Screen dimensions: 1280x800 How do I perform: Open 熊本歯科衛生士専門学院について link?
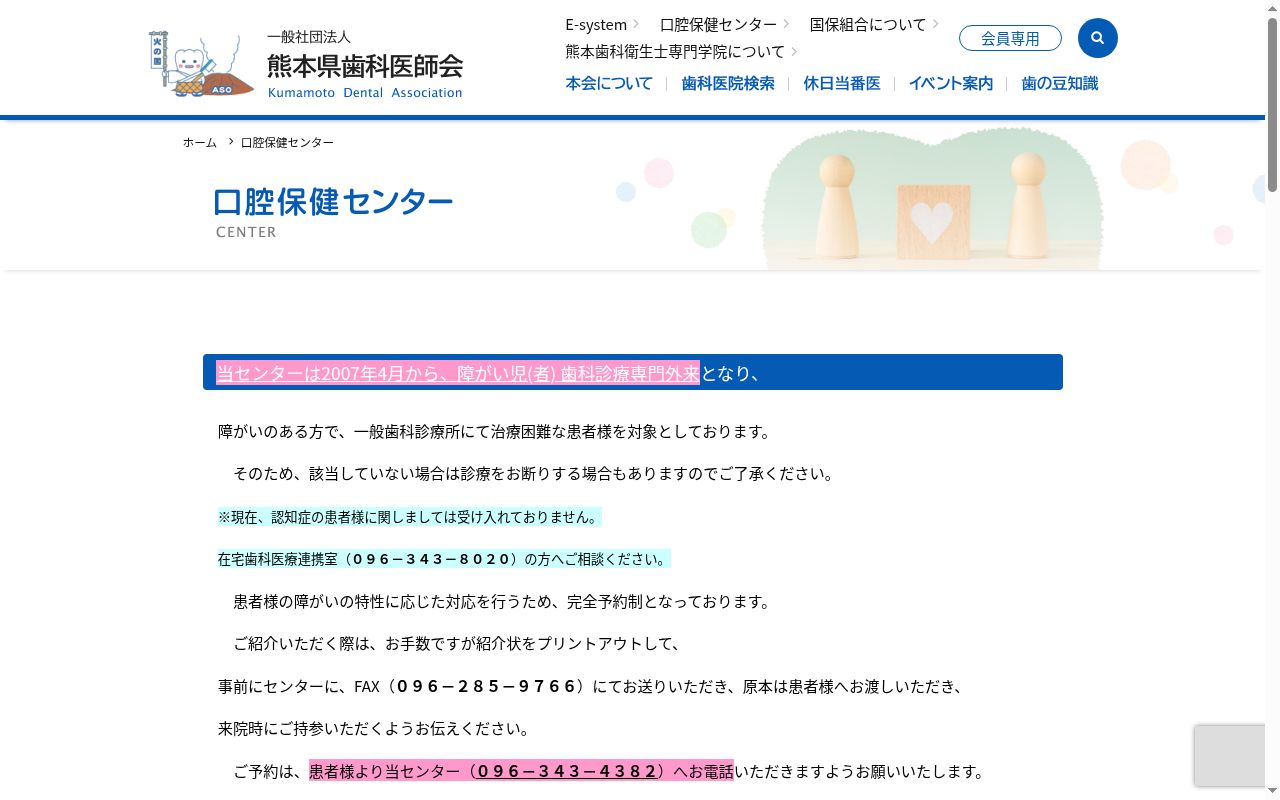click(x=675, y=51)
